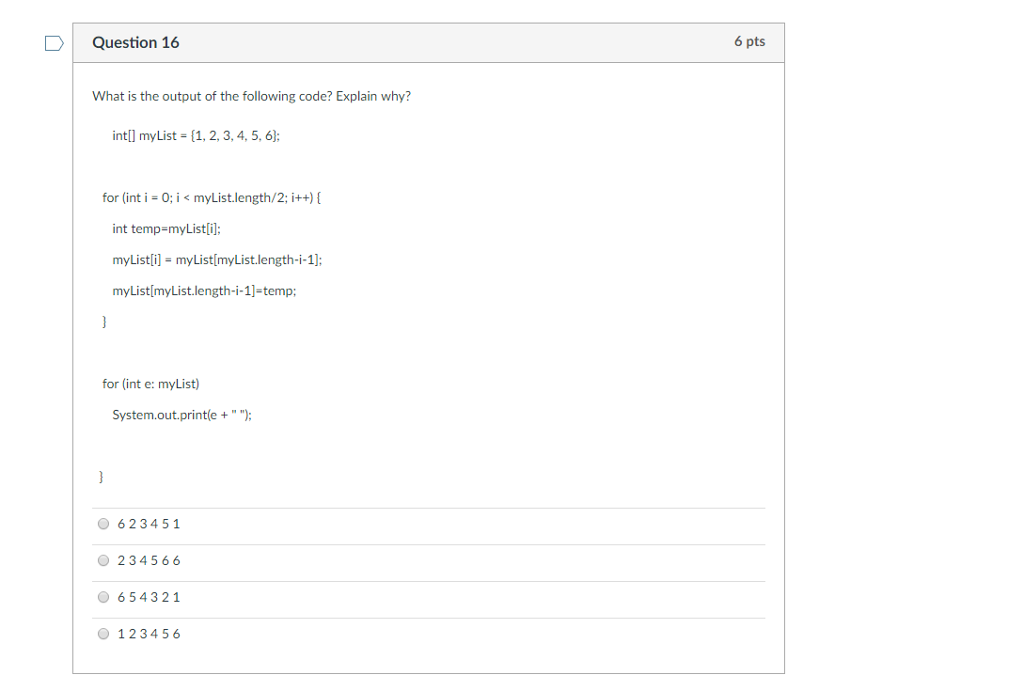
Task: Click the System.out.print statement
Action: pyautogui.click(x=182, y=415)
